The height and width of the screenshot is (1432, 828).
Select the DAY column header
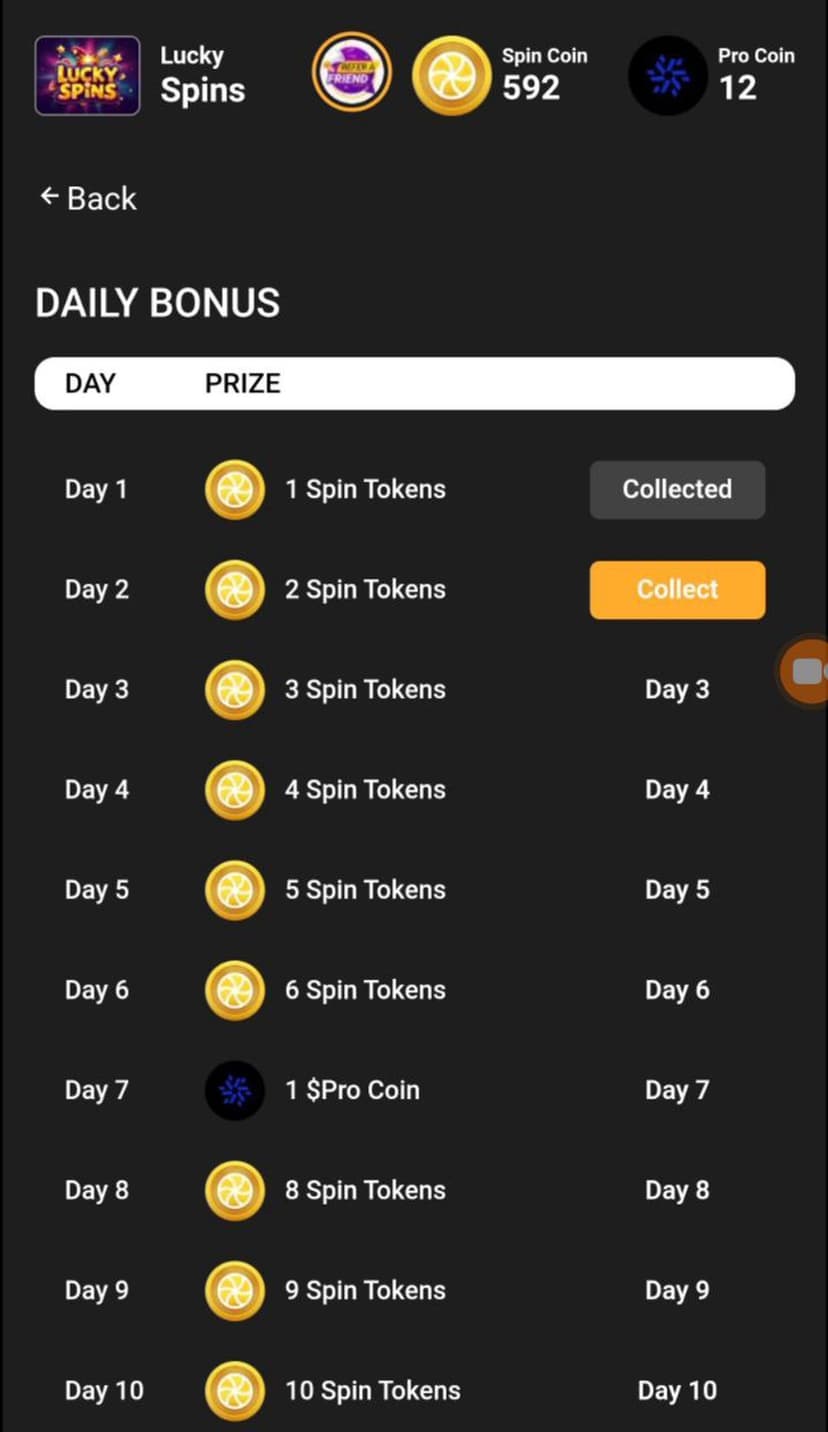tap(90, 384)
